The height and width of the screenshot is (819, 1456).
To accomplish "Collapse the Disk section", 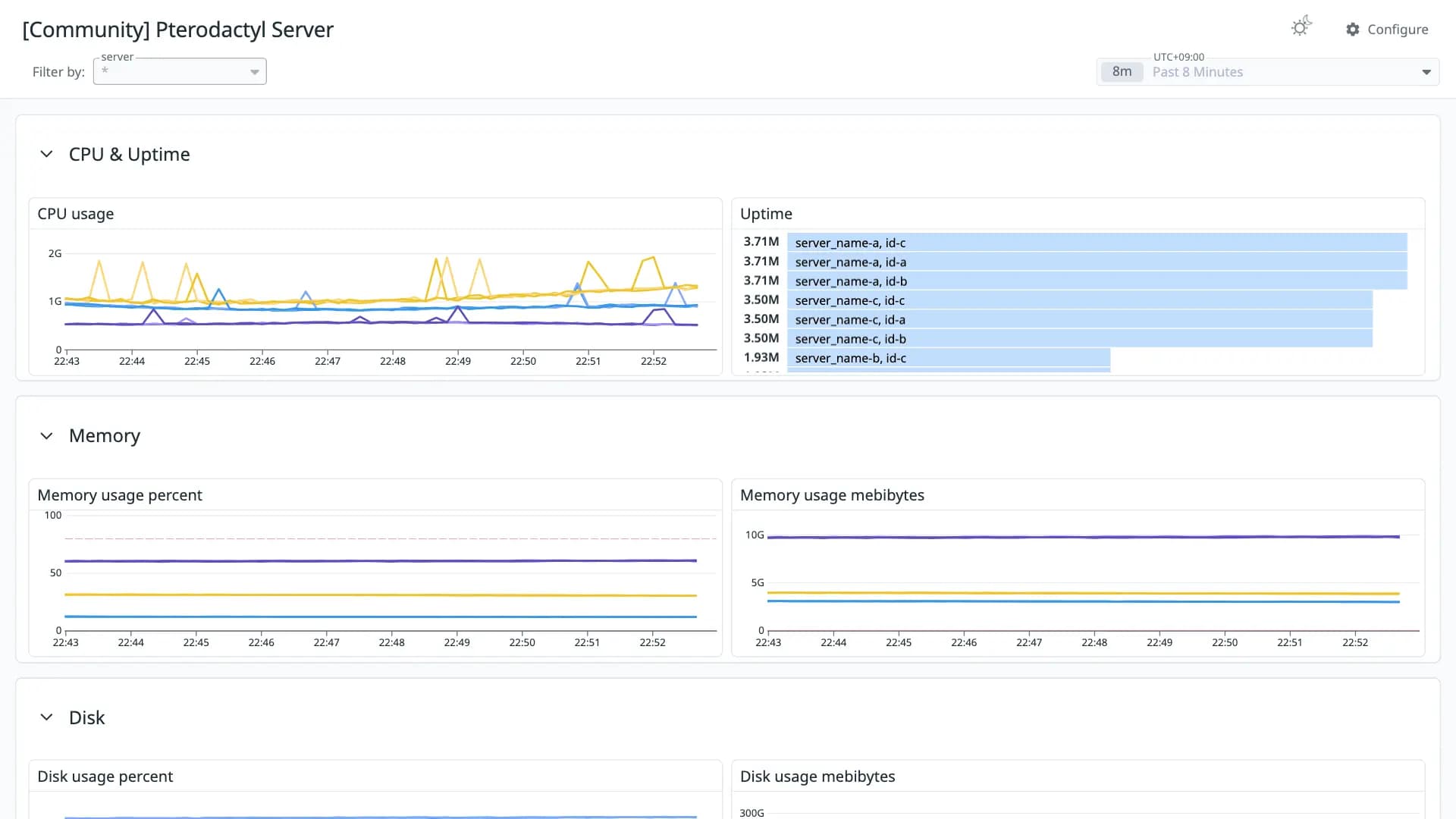I will coord(46,717).
